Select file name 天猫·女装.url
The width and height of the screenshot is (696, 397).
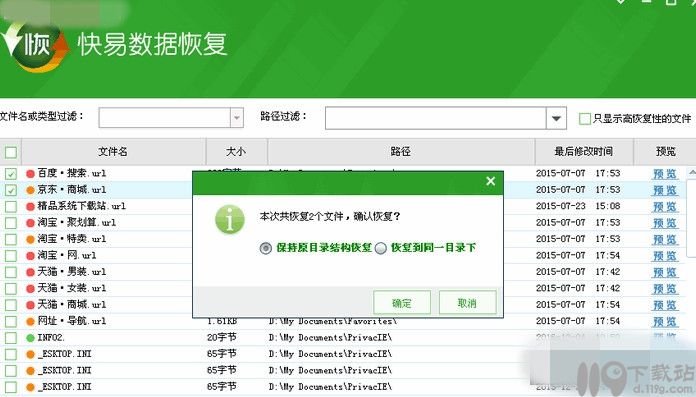point(71,289)
